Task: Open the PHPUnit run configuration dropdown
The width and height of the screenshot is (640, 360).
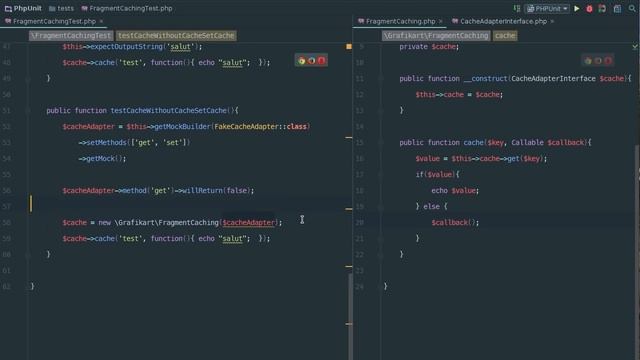Action: 547,8
